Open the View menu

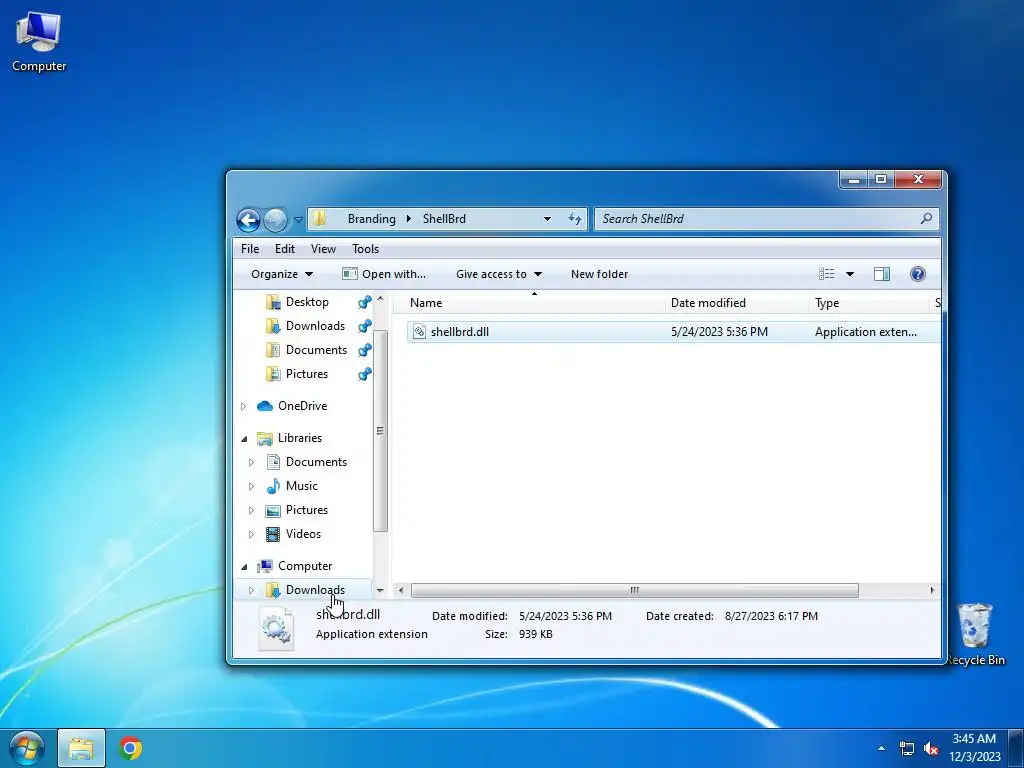click(323, 249)
